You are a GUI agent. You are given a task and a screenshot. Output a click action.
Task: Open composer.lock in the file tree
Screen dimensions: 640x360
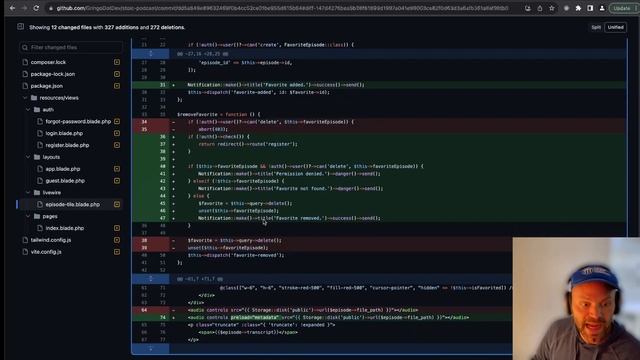[x=48, y=62]
